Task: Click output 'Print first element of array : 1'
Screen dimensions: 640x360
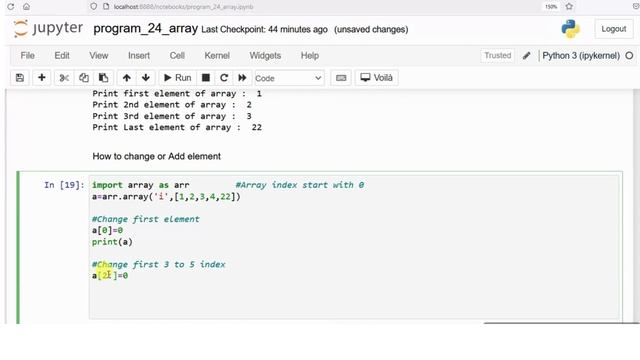Action: pyautogui.click(x=177, y=93)
